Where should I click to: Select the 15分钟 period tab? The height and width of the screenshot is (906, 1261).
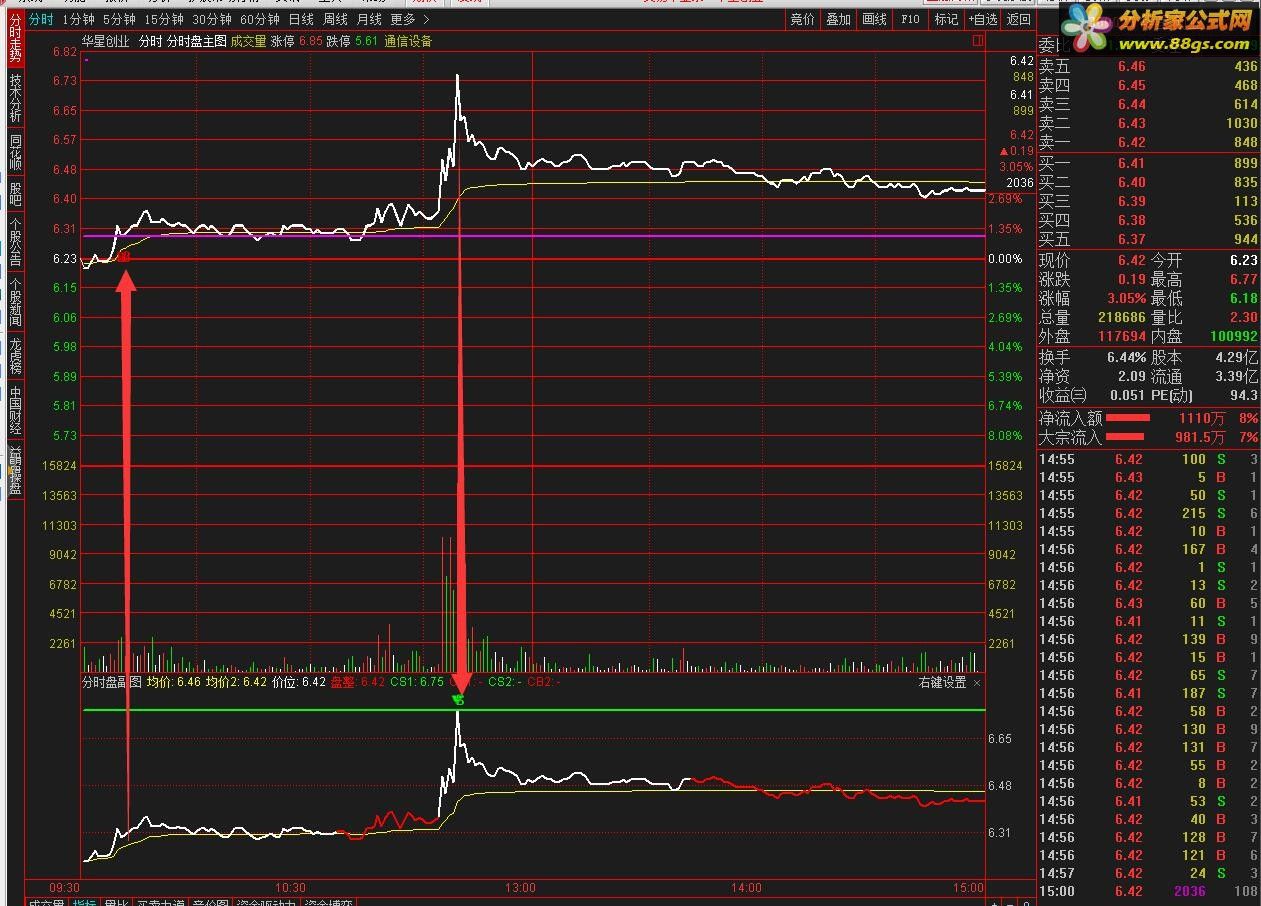coord(164,19)
